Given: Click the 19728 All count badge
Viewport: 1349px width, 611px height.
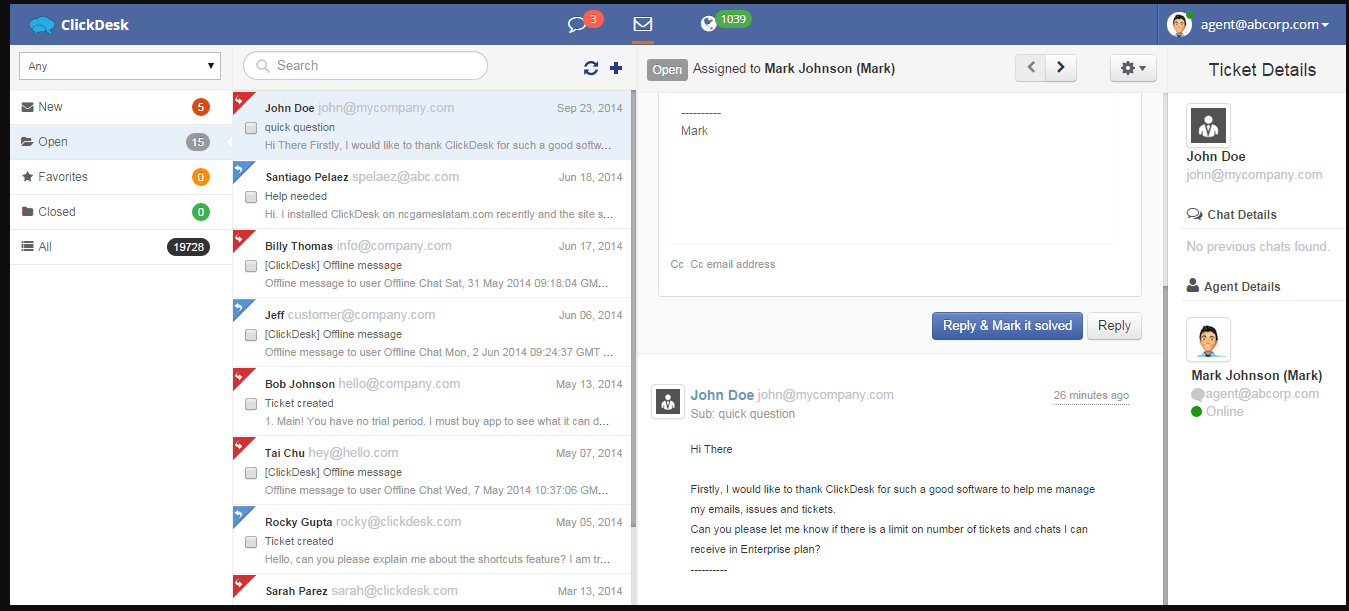Looking at the screenshot, I should (x=188, y=247).
